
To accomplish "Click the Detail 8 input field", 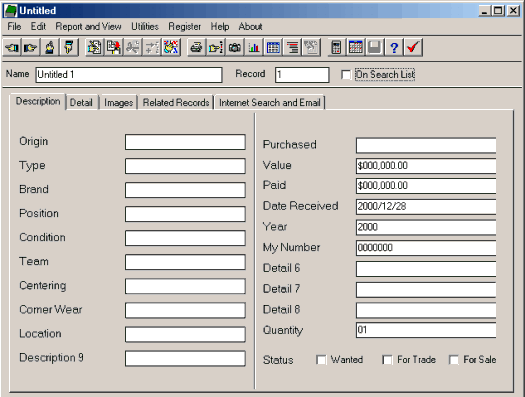I will point(426,310).
